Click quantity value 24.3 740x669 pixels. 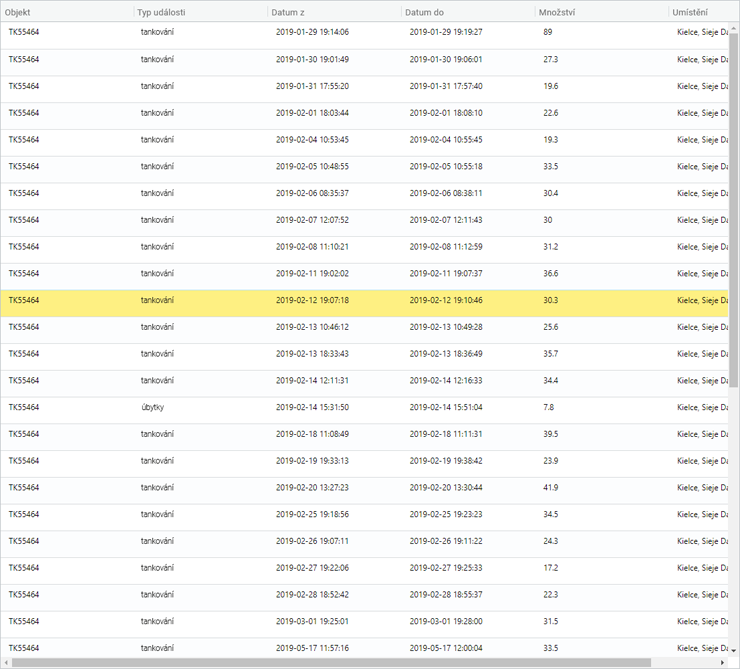(x=550, y=541)
